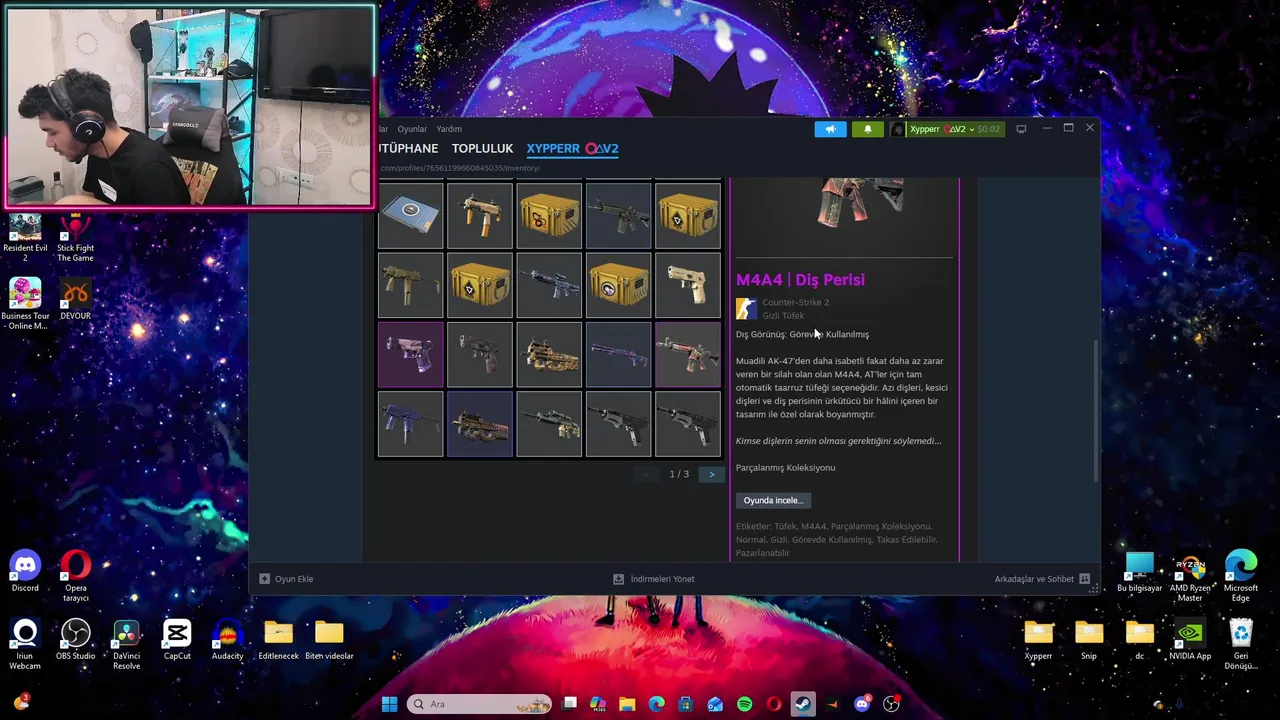
Task: Open Iriun Webcam desktop shortcut
Action: [x=25, y=645]
